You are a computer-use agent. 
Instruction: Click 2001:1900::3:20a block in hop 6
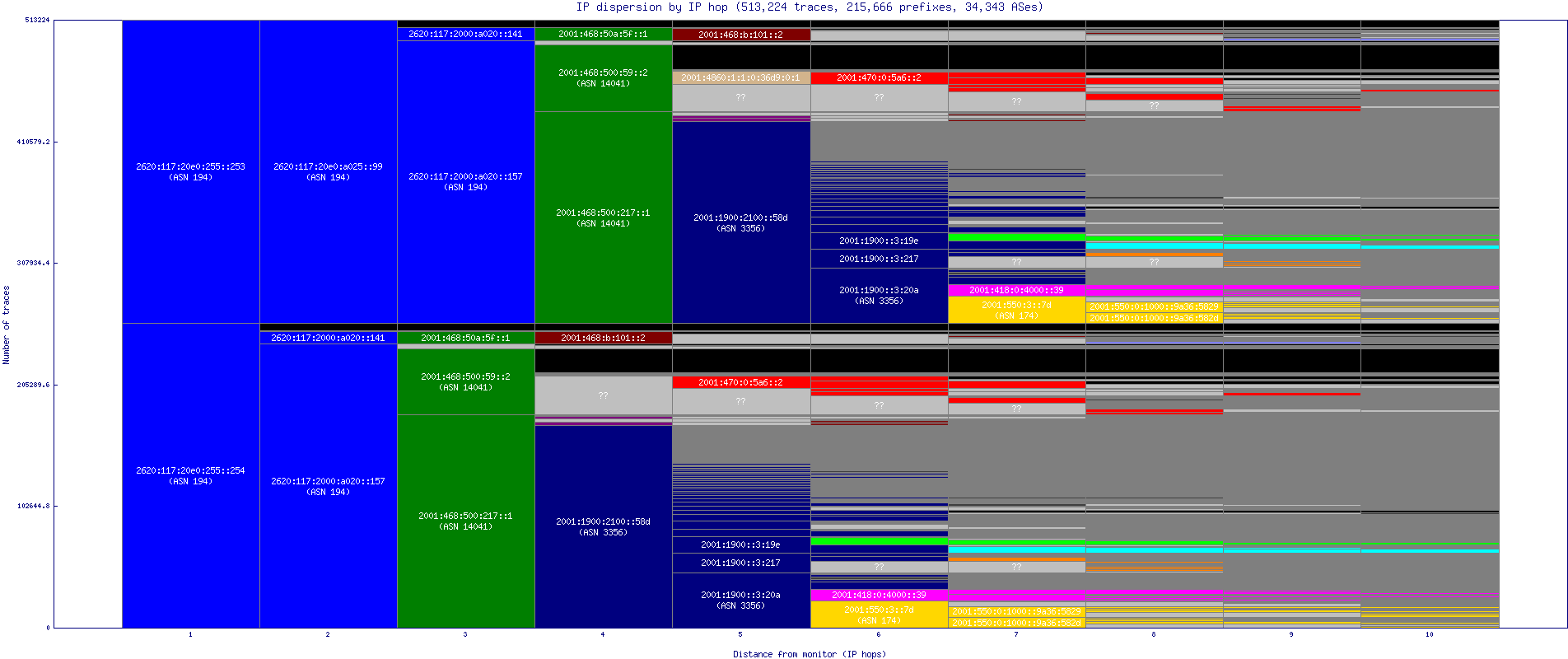(x=880, y=295)
